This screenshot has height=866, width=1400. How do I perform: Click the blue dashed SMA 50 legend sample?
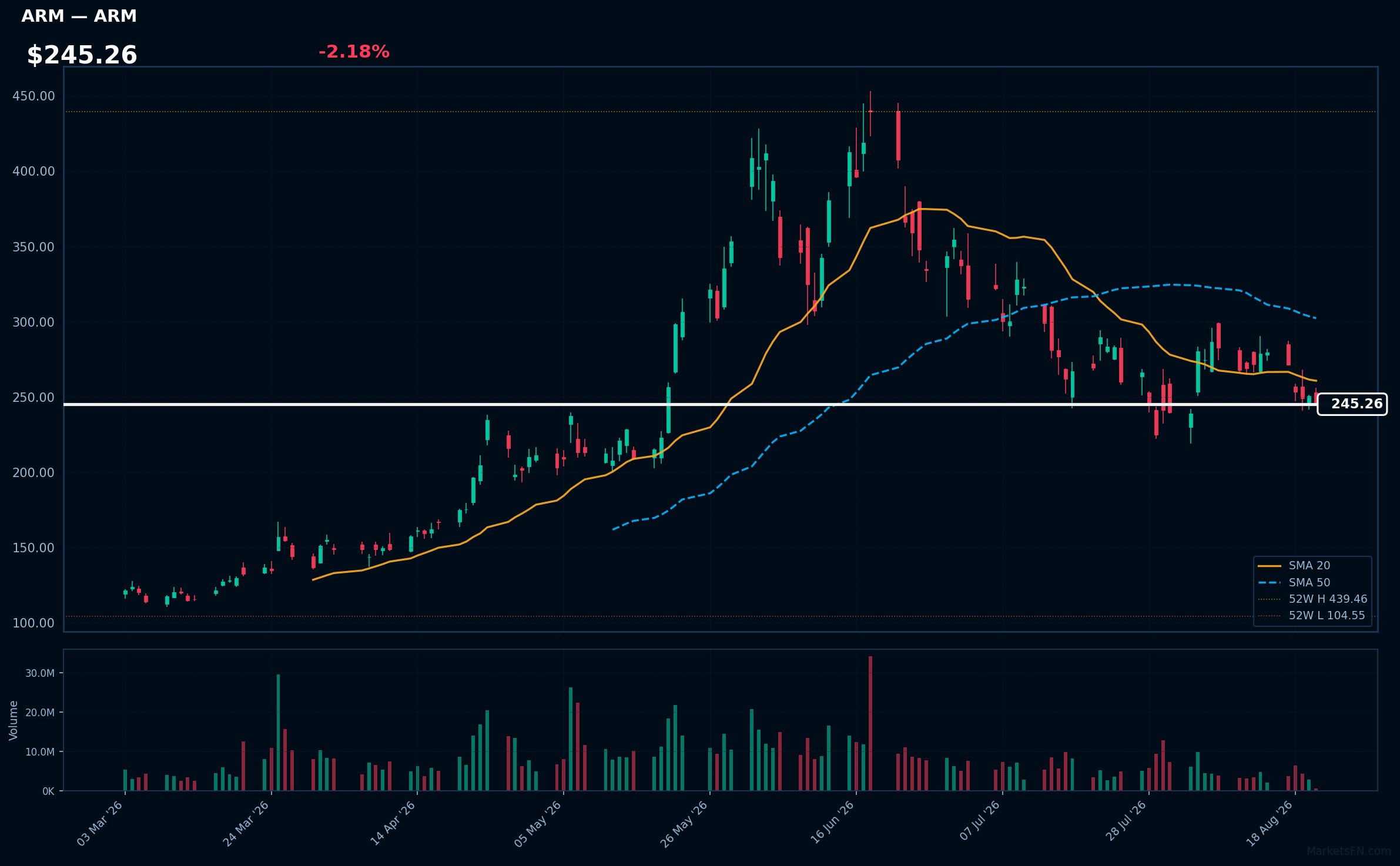(1270, 583)
